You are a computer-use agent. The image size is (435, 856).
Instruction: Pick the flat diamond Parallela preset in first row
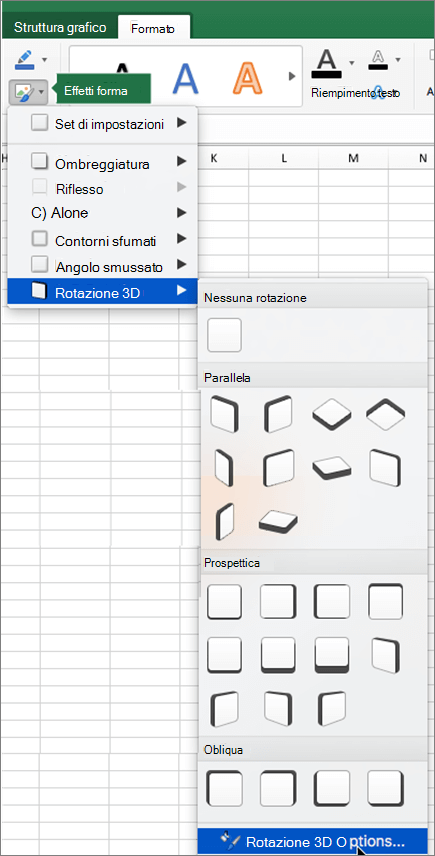[332, 414]
